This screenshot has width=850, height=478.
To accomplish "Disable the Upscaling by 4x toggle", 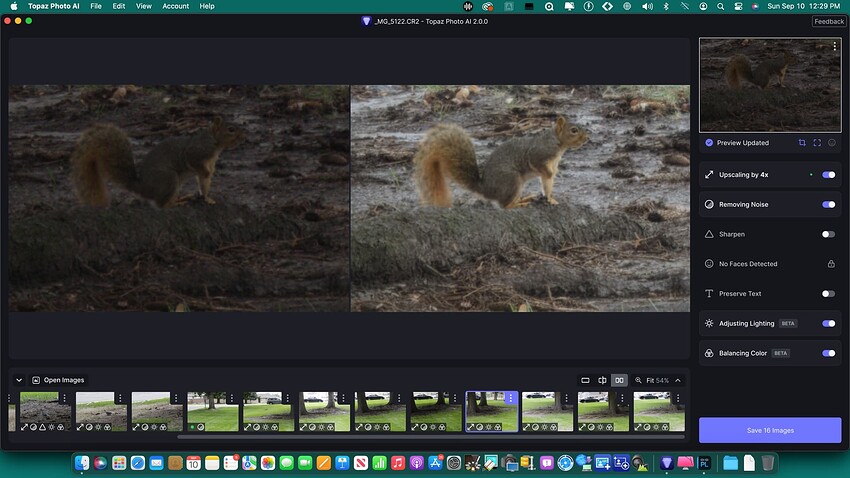I will 828,175.
